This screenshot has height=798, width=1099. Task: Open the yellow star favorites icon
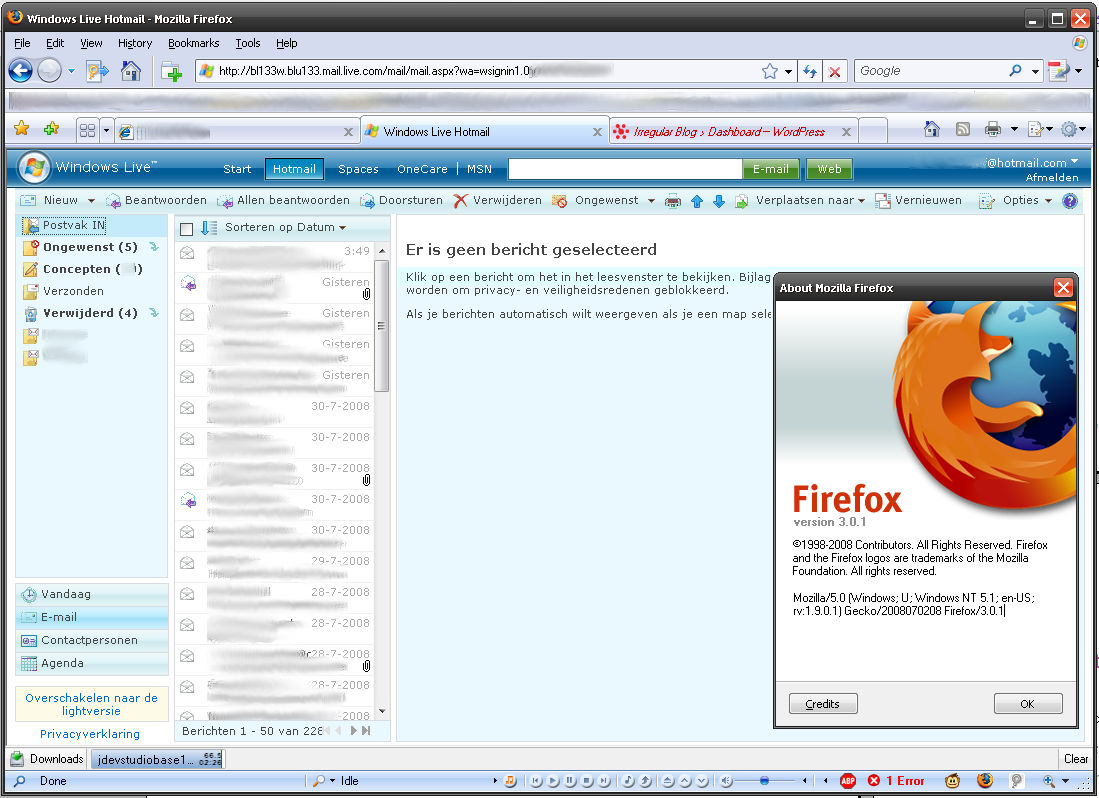(x=22, y=129)
